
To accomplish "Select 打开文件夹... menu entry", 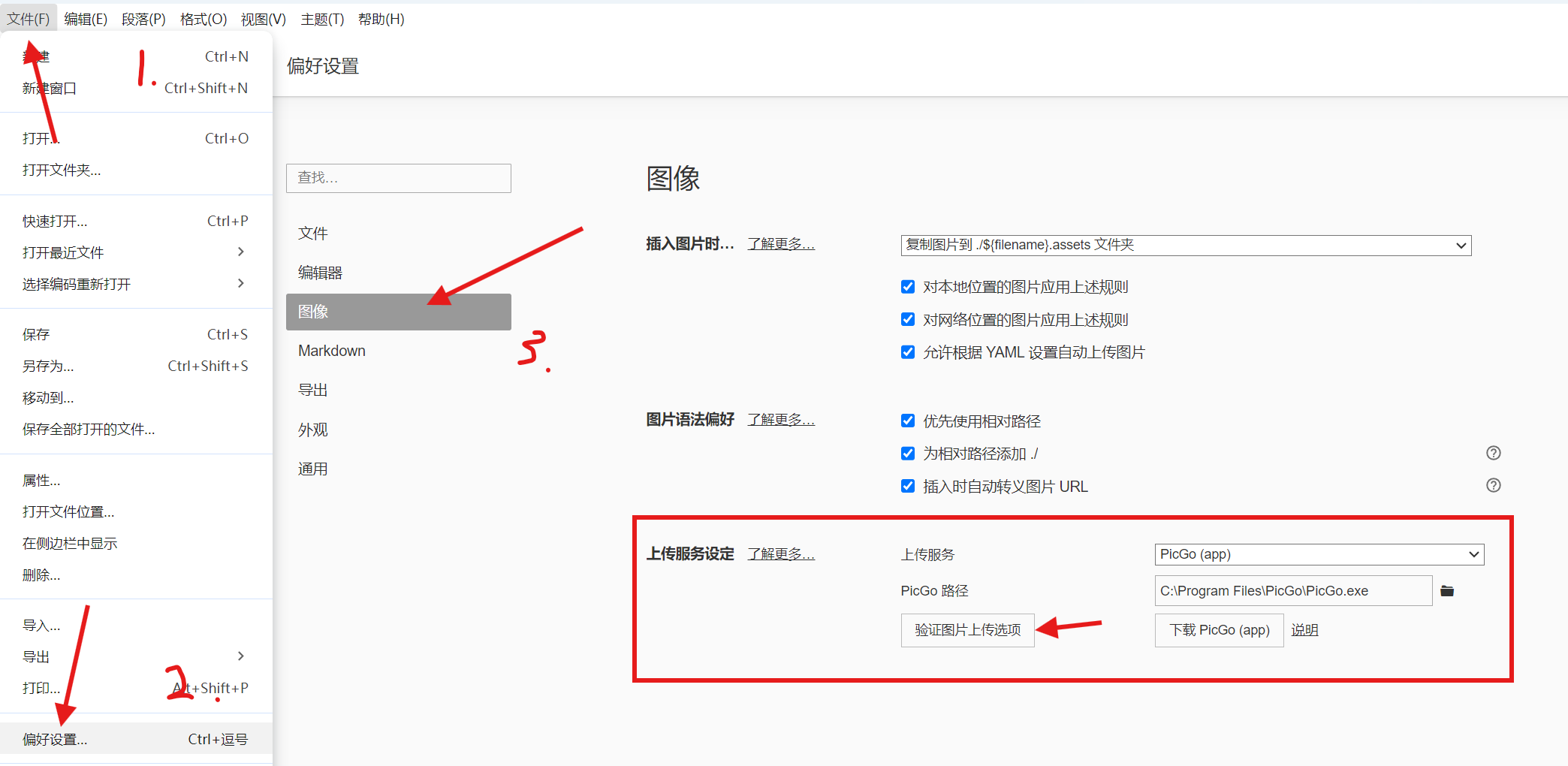I will (x=136, y=170).
